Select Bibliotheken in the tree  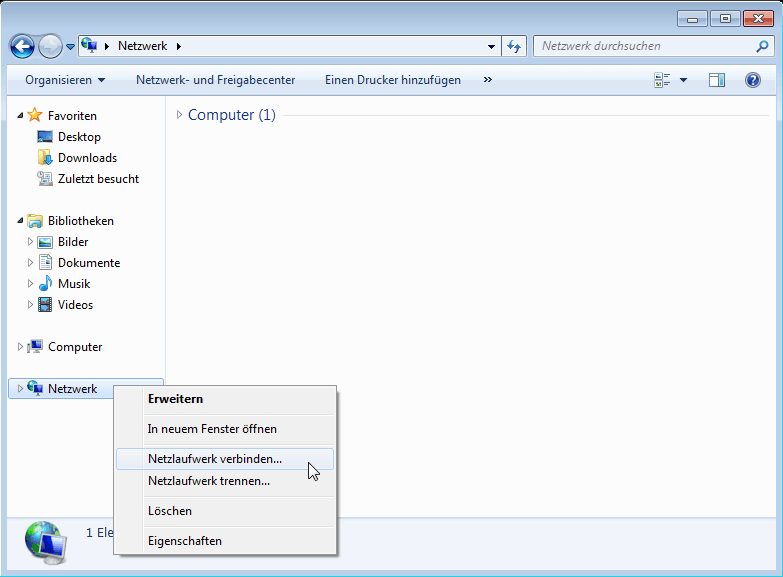point(81,221)
